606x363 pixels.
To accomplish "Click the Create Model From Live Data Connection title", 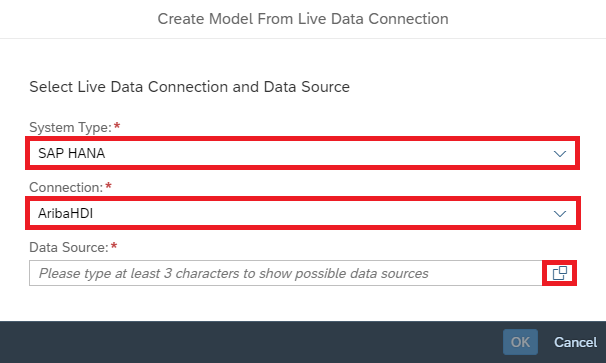I will pos(303,19).
